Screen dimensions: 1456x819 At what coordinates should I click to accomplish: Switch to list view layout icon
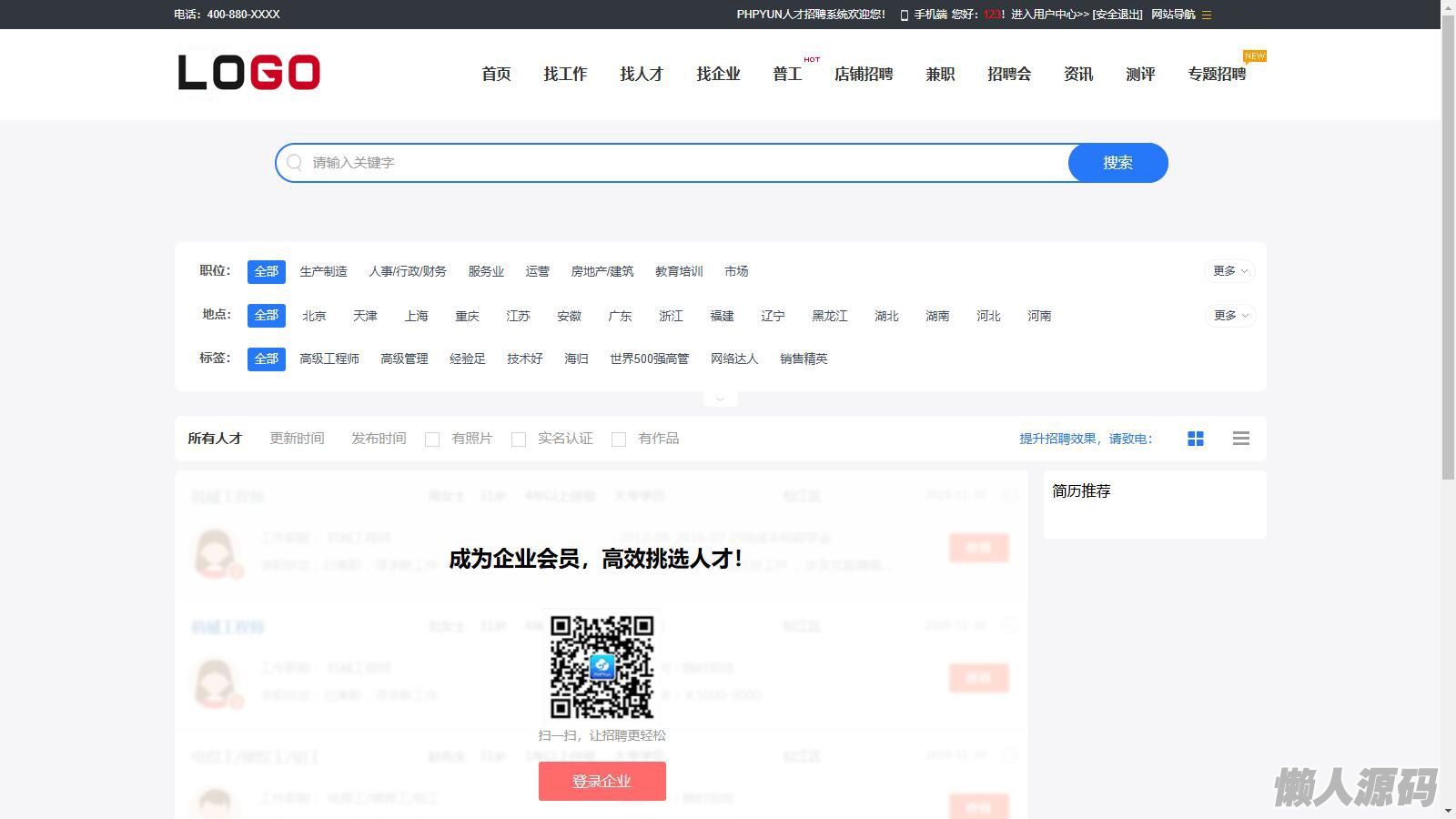1240,439
